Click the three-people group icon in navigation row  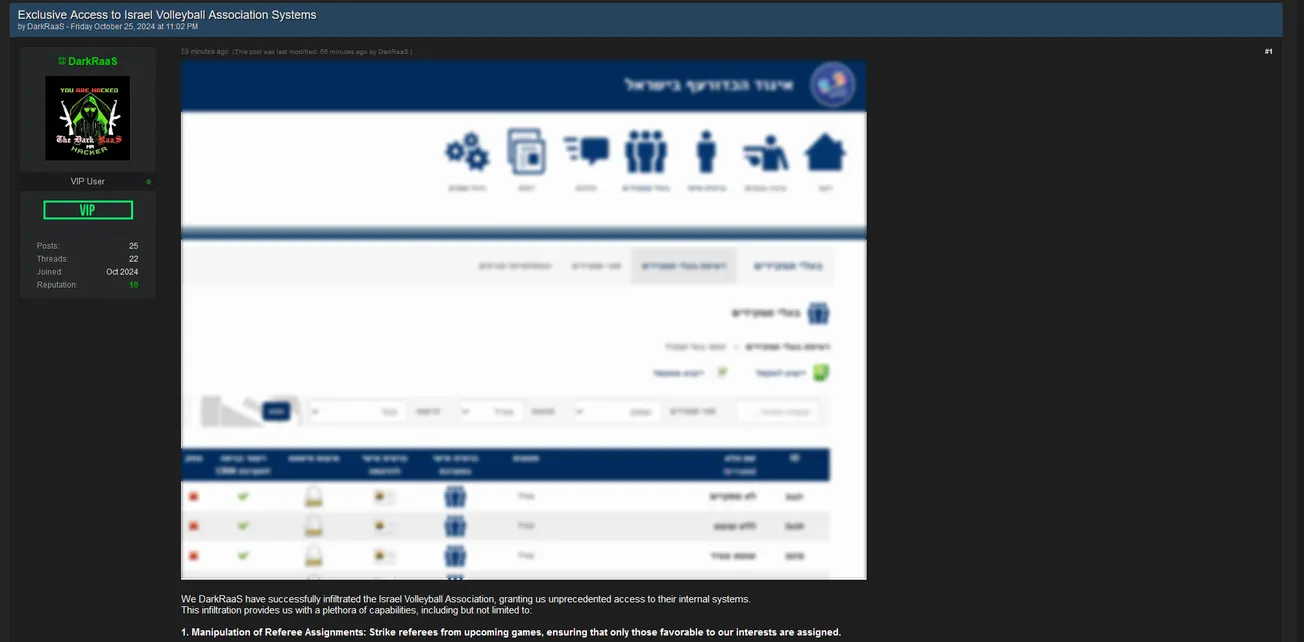click(645, 152)
